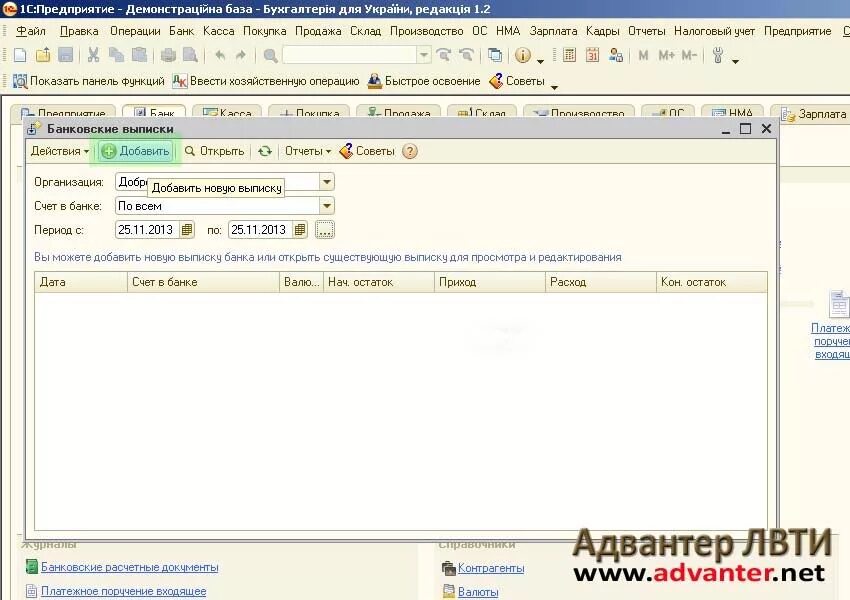Click the Cut scissors icon
This screenshot has width=850, height=600.
(93, 55)
